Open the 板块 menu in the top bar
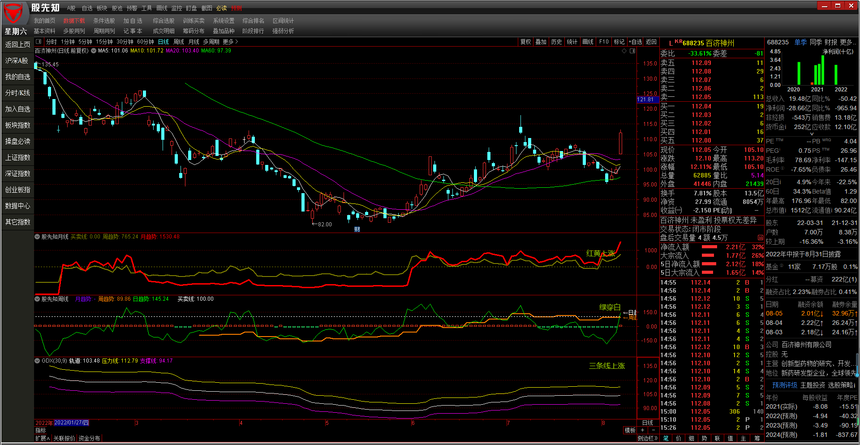Image resolution: width=860 pixels, height=445 pixels. point(102,9)
